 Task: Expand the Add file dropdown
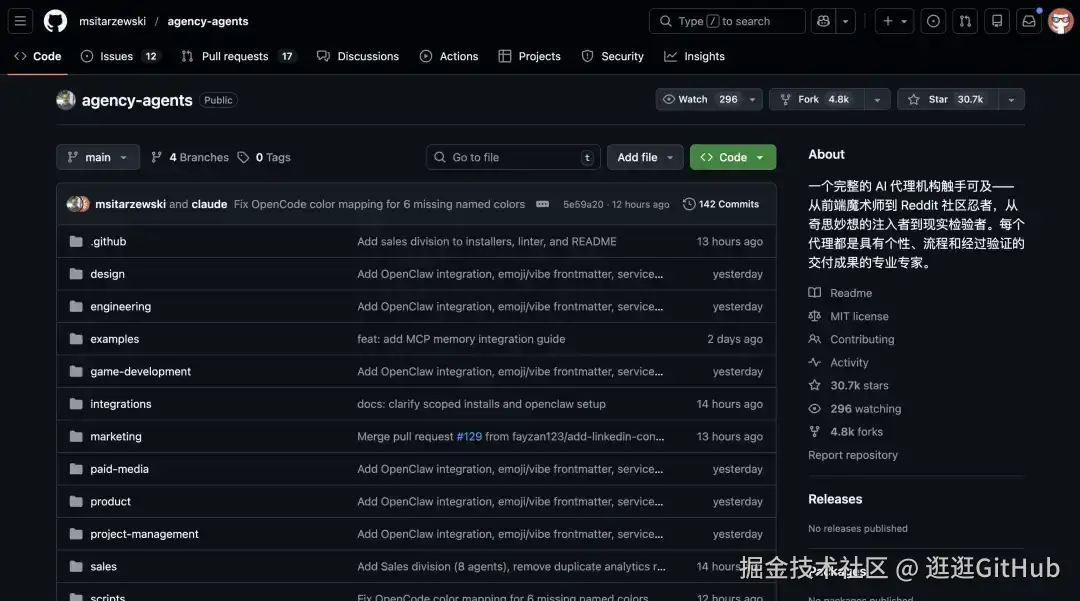[x=645, y=157]
